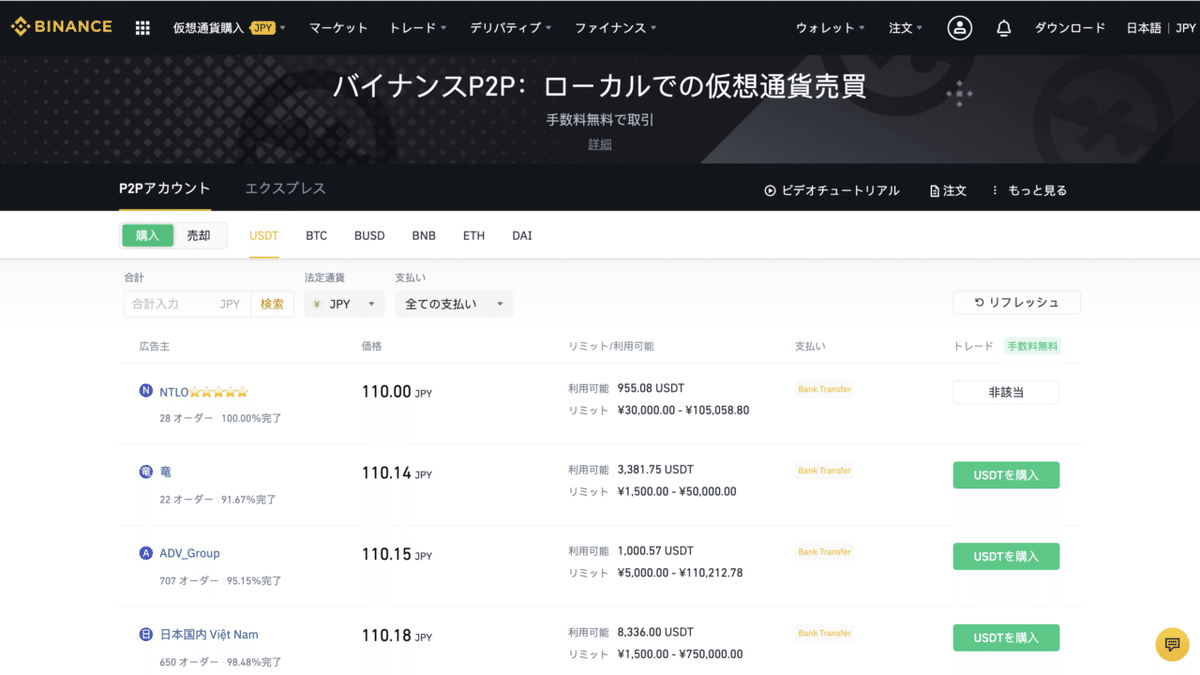The image size is (1200, 675).
Task: Select the BTC currency tab
Action: (x=316, y=235)
